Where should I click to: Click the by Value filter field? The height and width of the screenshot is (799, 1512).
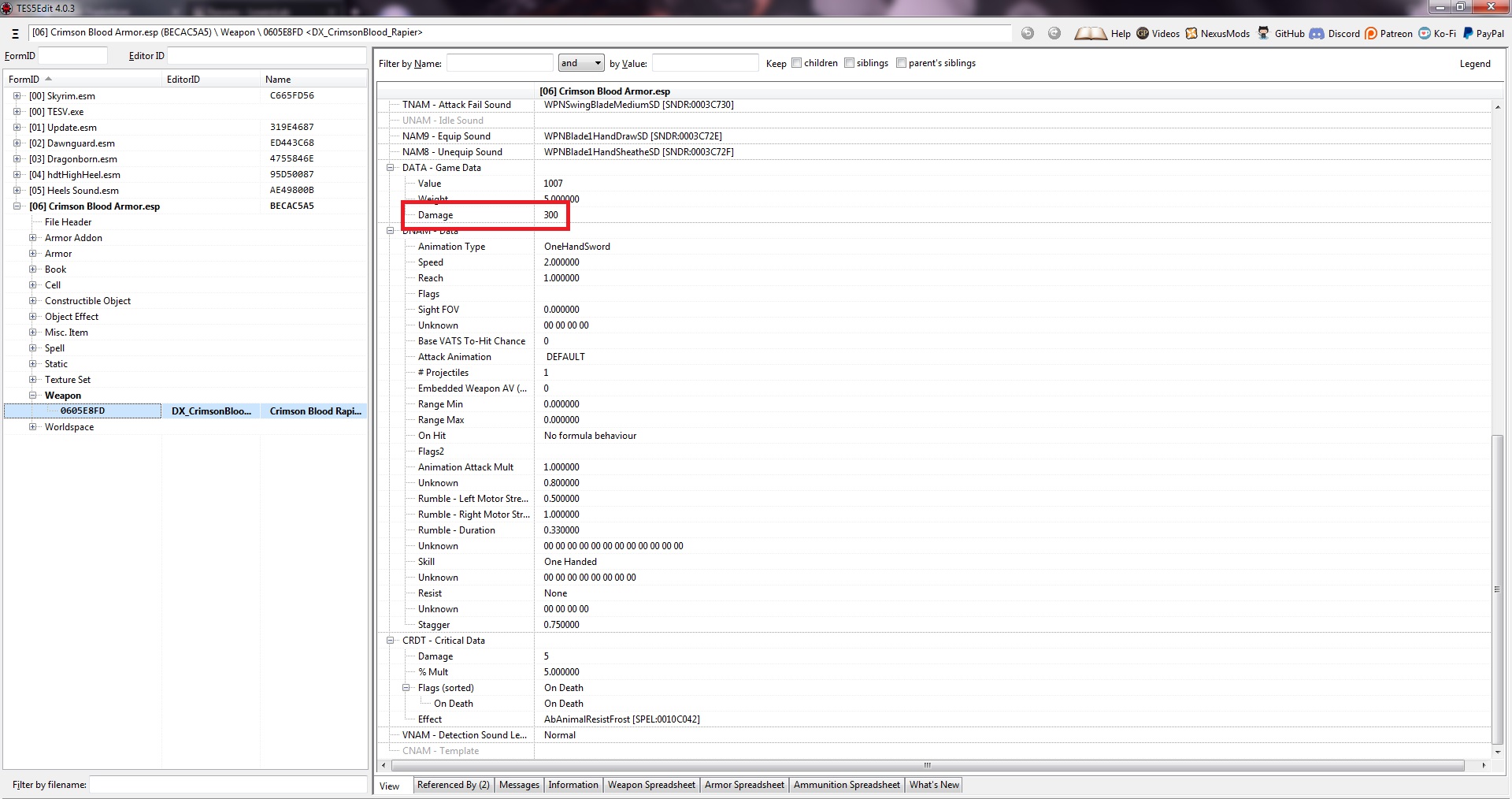(x=706, y=63)
